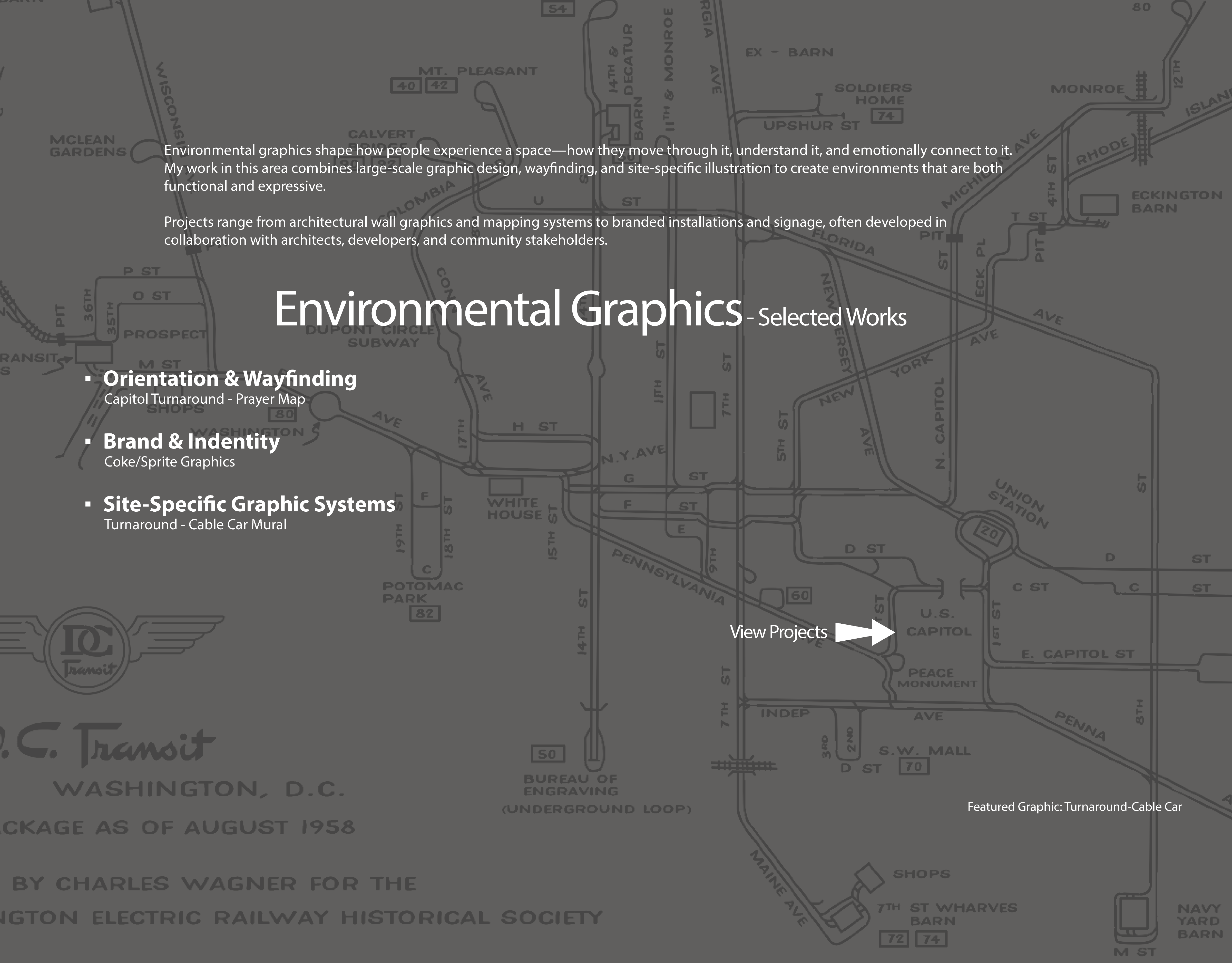The width and height of the screenshot is (1232, 963).
Task: Click the View Projects link text
Action: 778,632
